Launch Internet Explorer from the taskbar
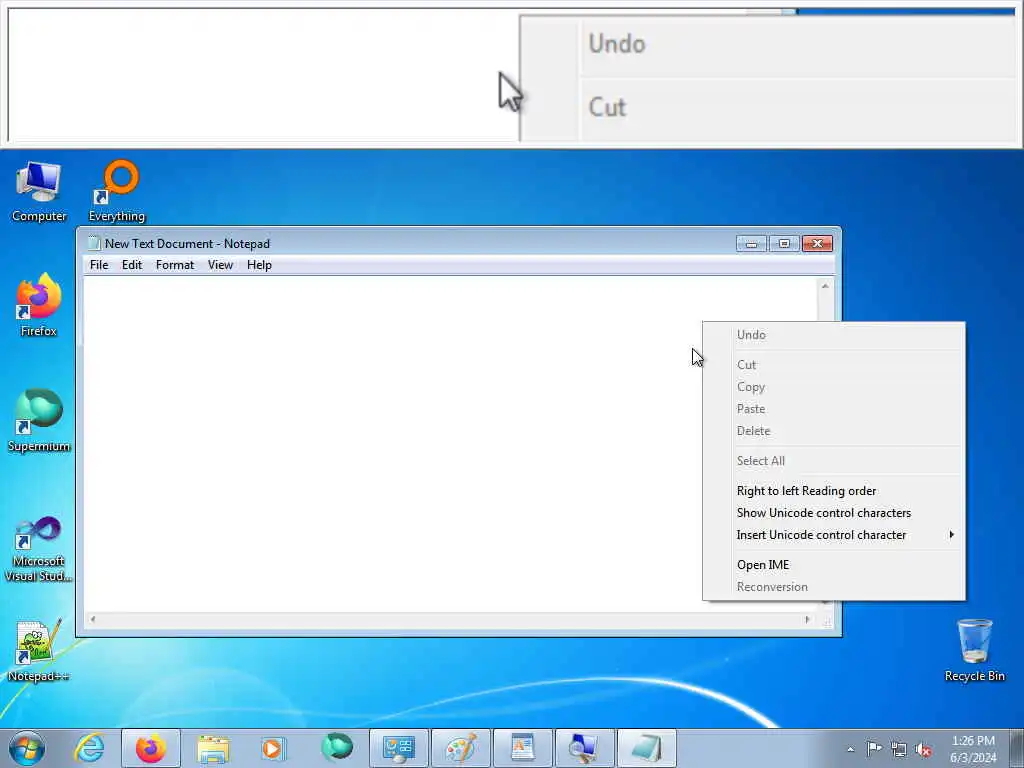This screenshot has width=1024, height=768. tap(89, 748)
